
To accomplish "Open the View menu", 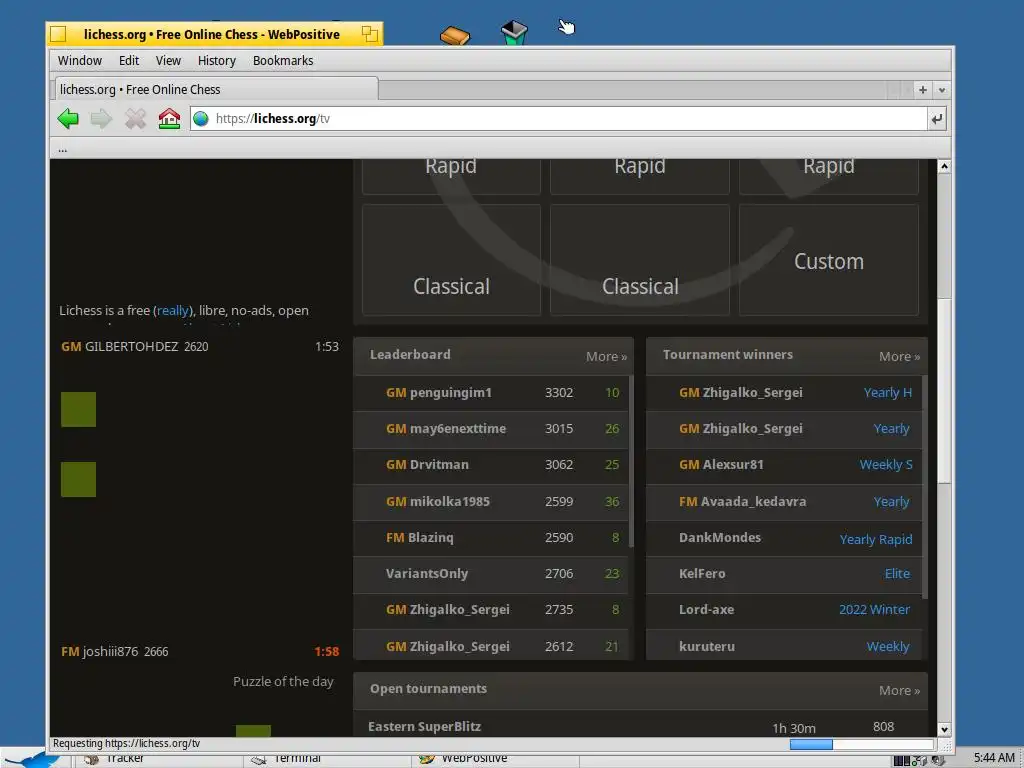I will point(168,61).
